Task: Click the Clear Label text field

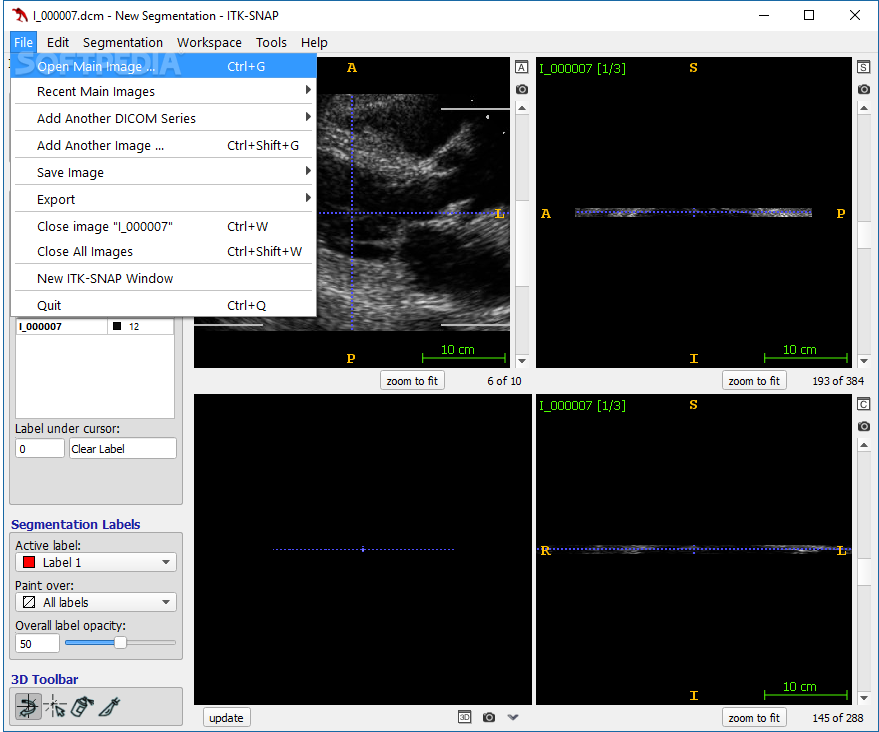Action: [x=123, y=448]
